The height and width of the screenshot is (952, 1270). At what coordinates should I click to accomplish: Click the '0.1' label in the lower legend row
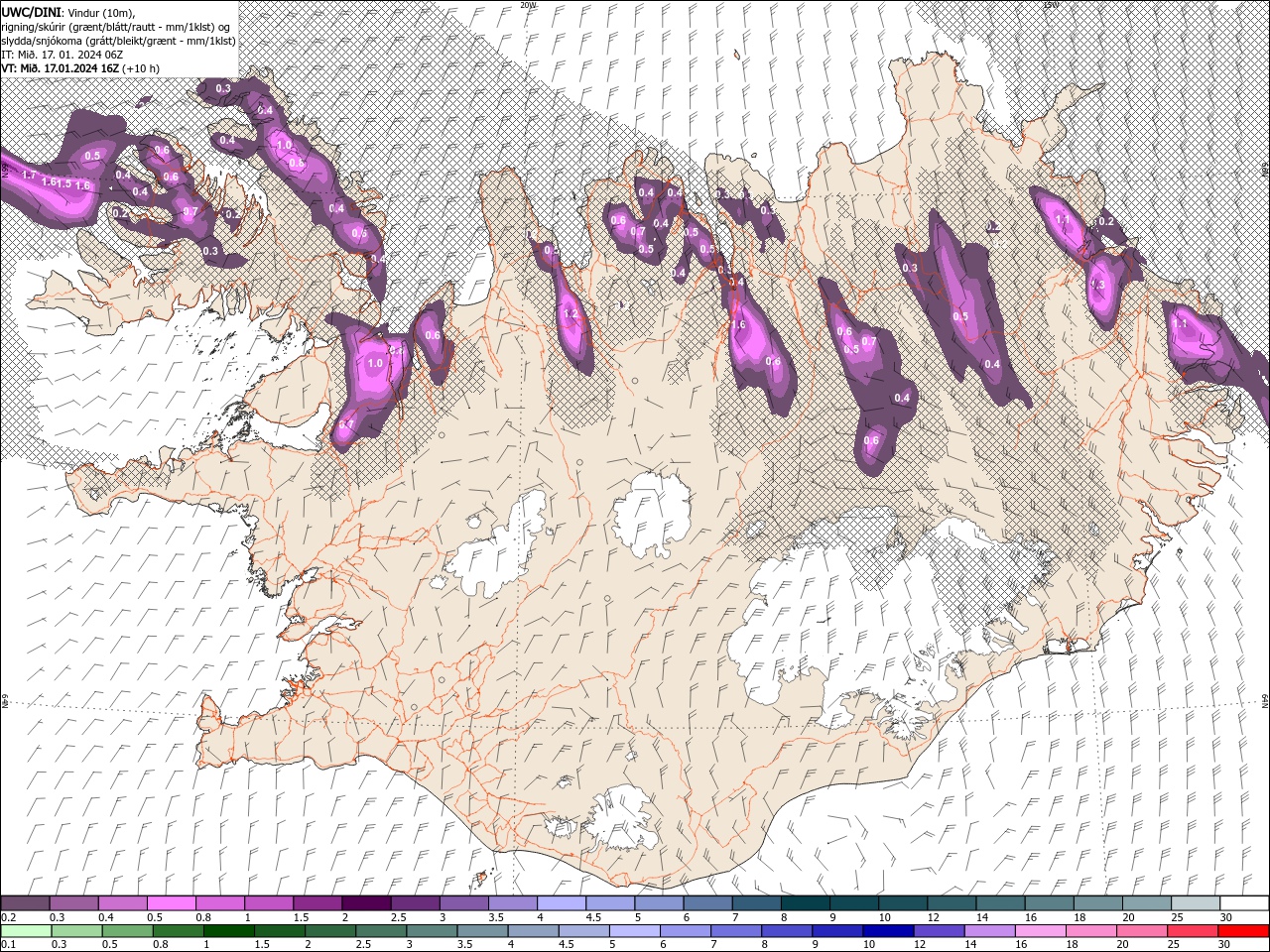click(x=8, y=945)
